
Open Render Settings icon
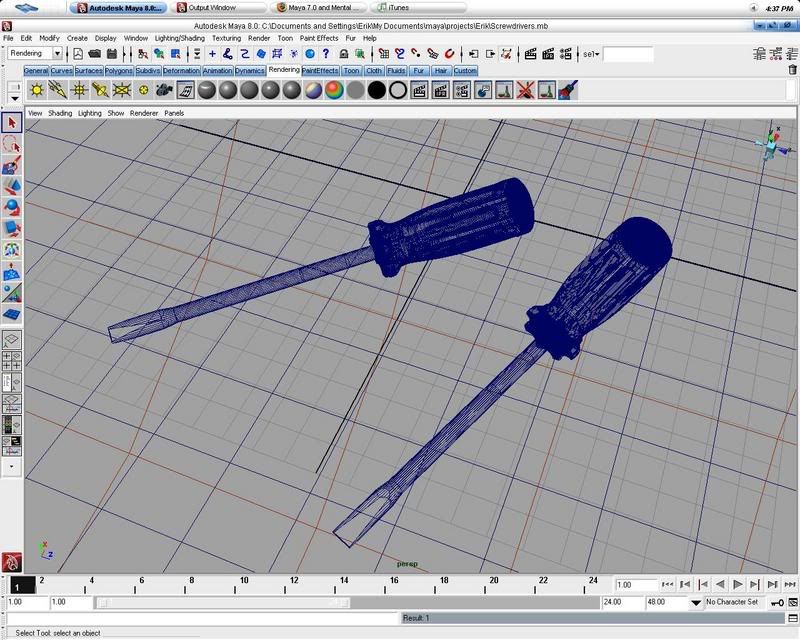click(565, 54)
